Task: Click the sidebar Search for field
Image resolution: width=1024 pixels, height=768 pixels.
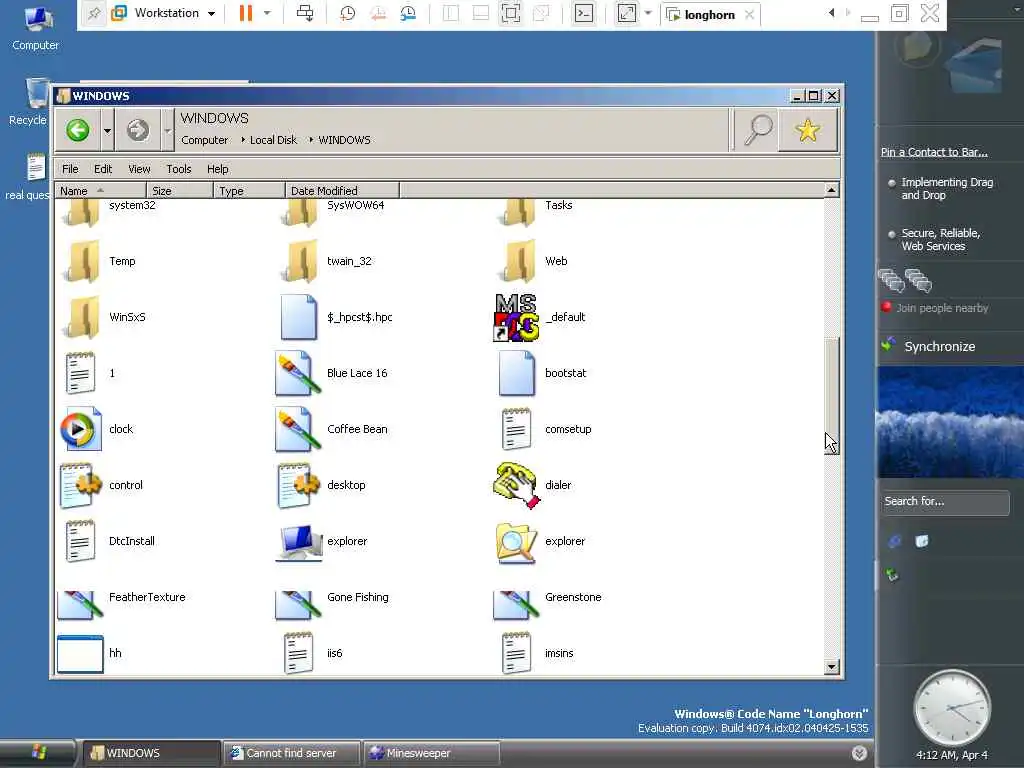Action: (946, 502)
